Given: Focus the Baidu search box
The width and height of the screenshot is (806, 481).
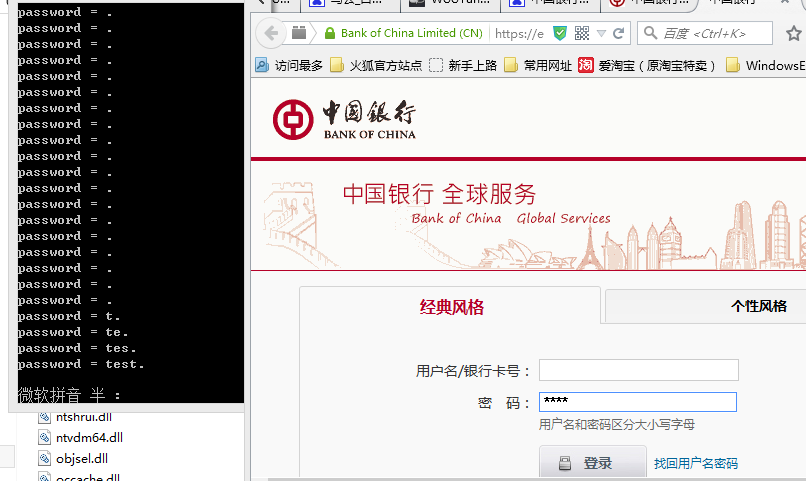Looking at the screenshot, I should [705, 33].
